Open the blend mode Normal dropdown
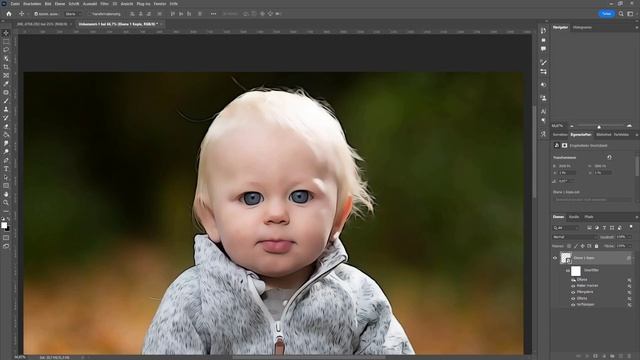 coord(575,237)
